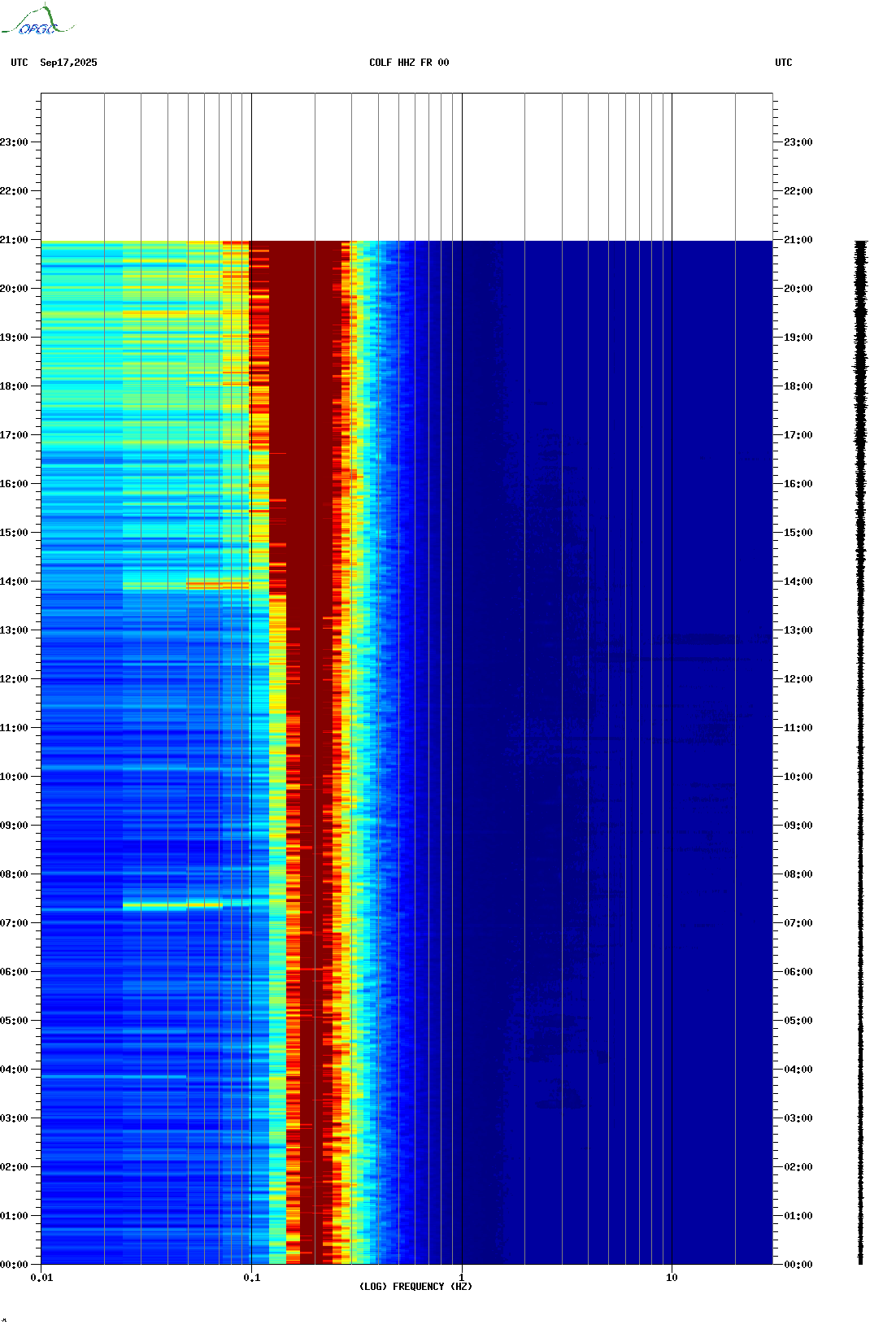Click 15:00 on the left time axis
This screenshot has height=1329, width=896.
(14, 533)
